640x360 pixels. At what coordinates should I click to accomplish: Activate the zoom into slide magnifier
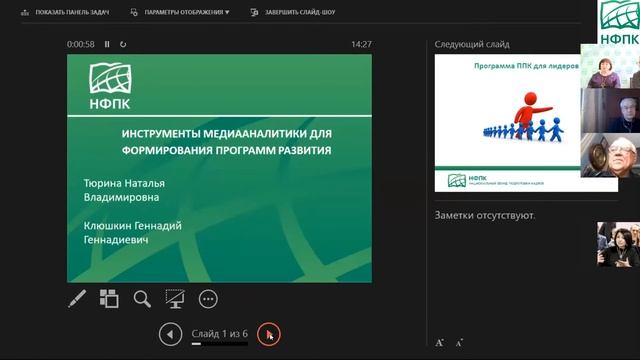tap(142, 299)
